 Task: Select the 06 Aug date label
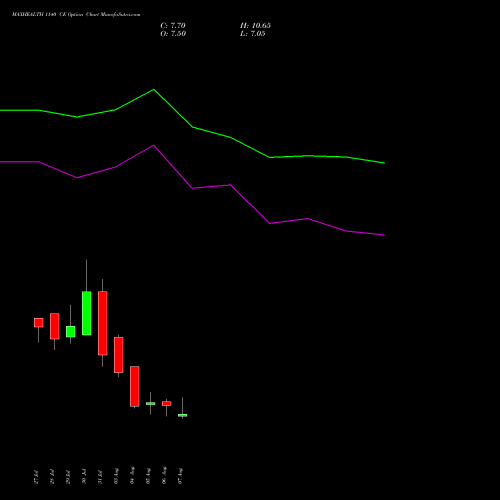tap(164, 476)
